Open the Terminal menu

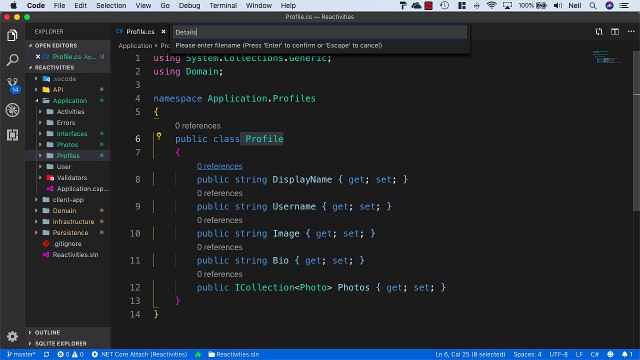point(223,5)
